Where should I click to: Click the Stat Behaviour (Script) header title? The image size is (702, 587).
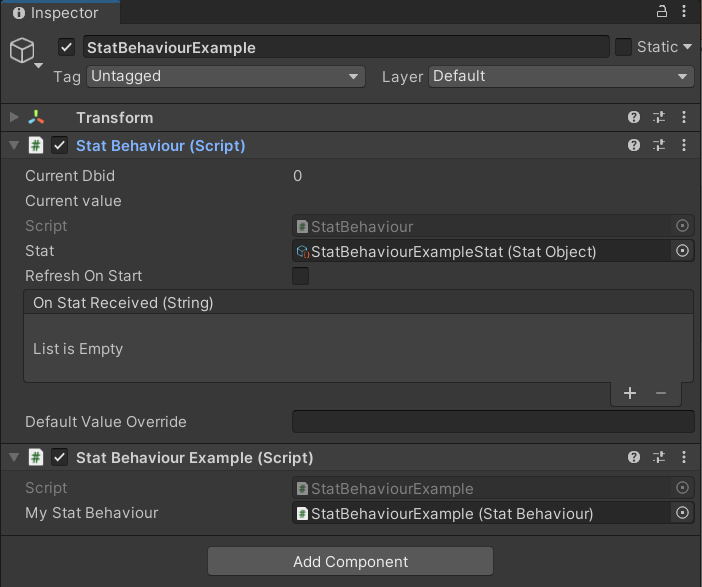click(x=161, y=146)
